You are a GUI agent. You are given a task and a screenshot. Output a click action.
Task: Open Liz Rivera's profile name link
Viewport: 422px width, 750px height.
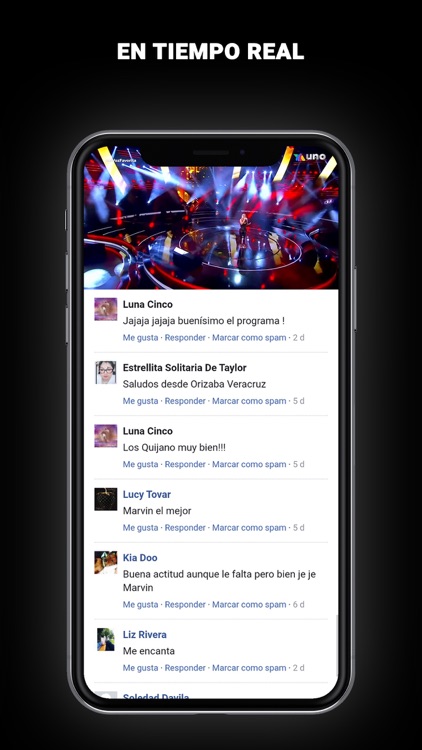[x=144, y=635]
